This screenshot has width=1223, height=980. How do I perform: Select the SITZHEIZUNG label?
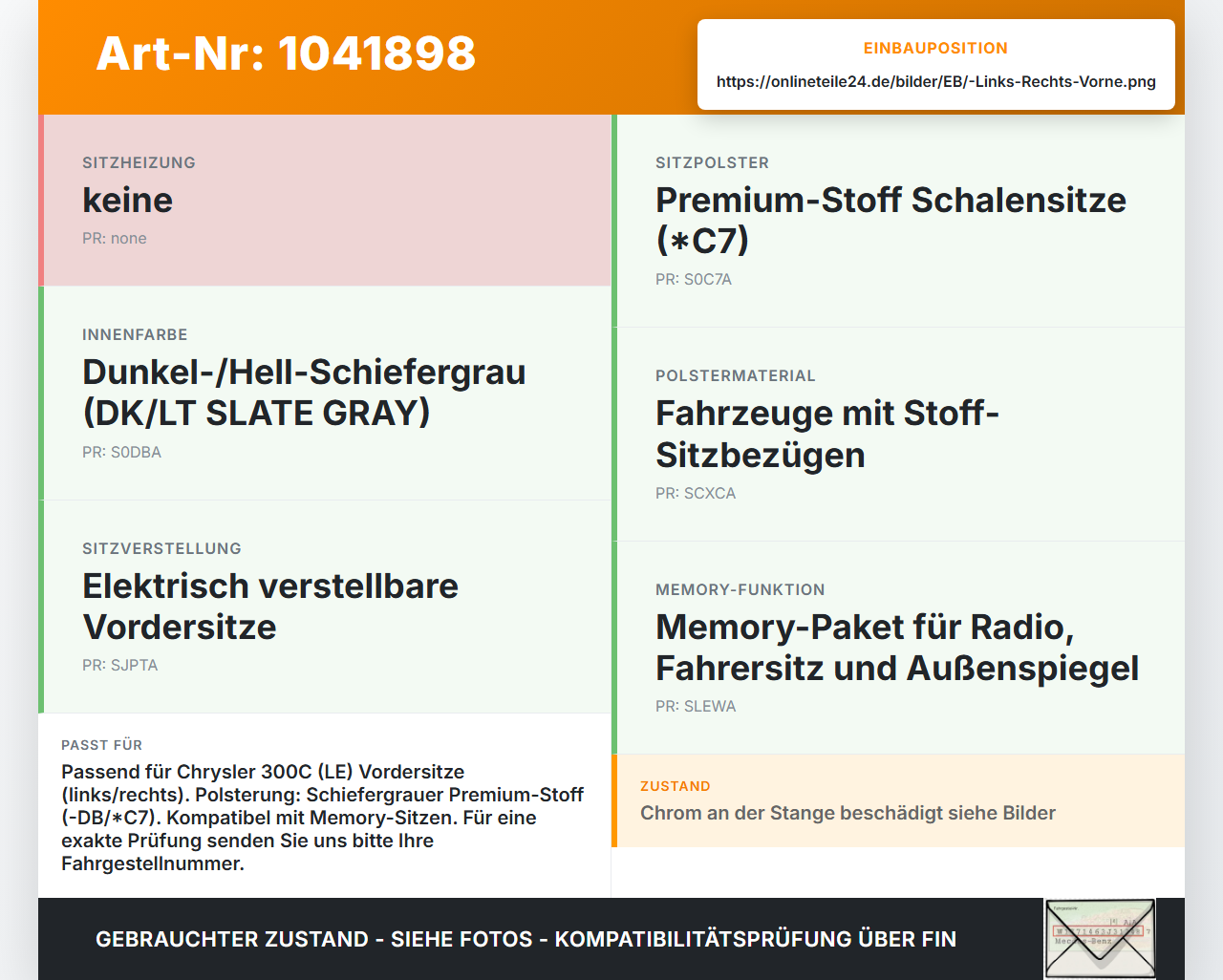pyautogui.click(x=139, y=162)
